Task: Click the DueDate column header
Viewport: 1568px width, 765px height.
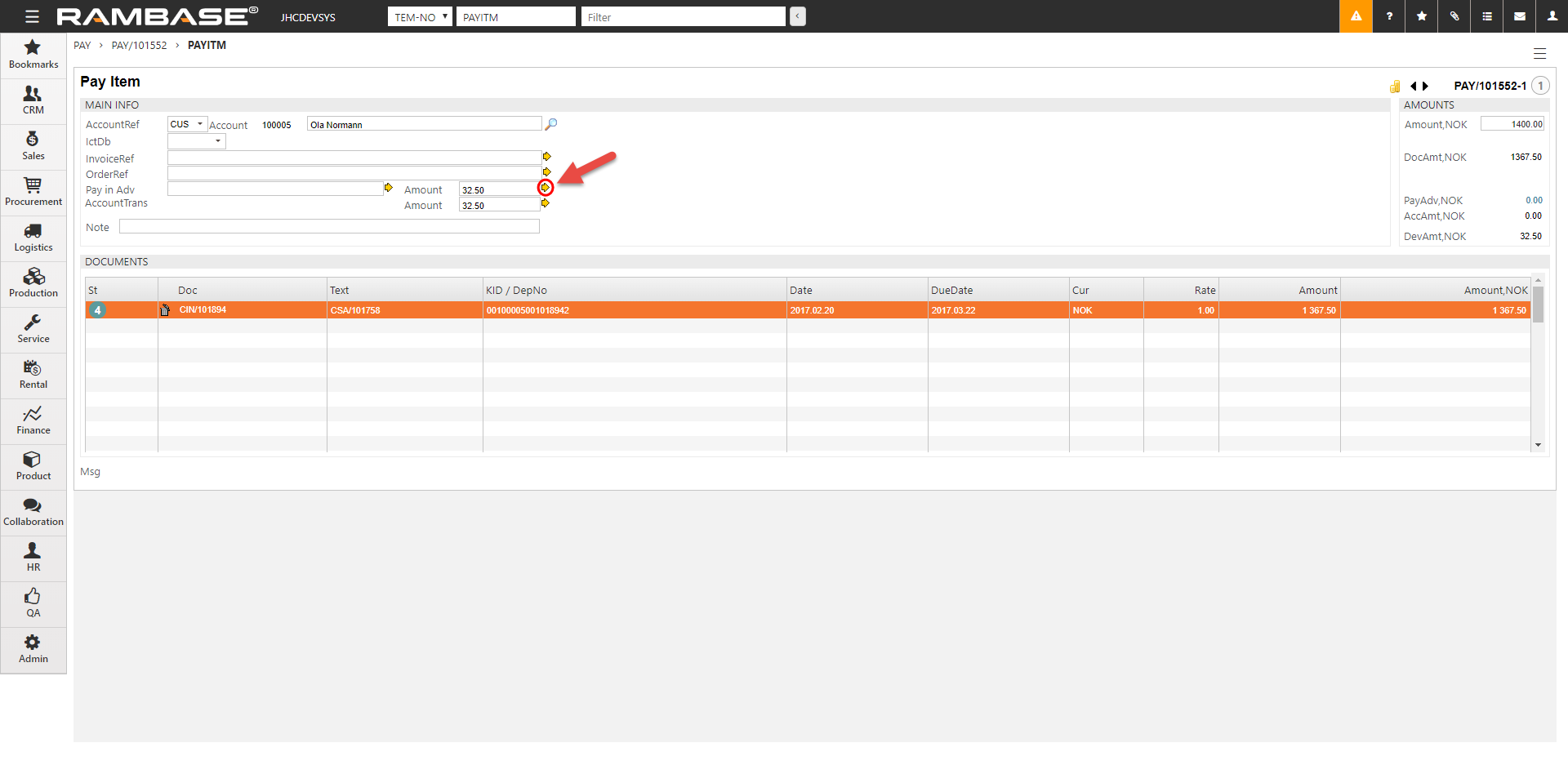Action: (998, 290)
